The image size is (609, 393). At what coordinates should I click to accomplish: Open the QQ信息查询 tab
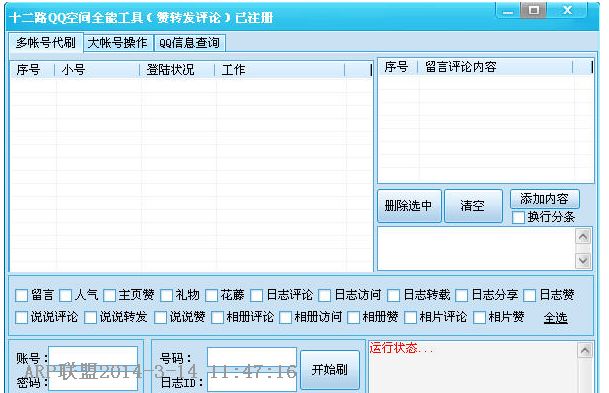189,43
